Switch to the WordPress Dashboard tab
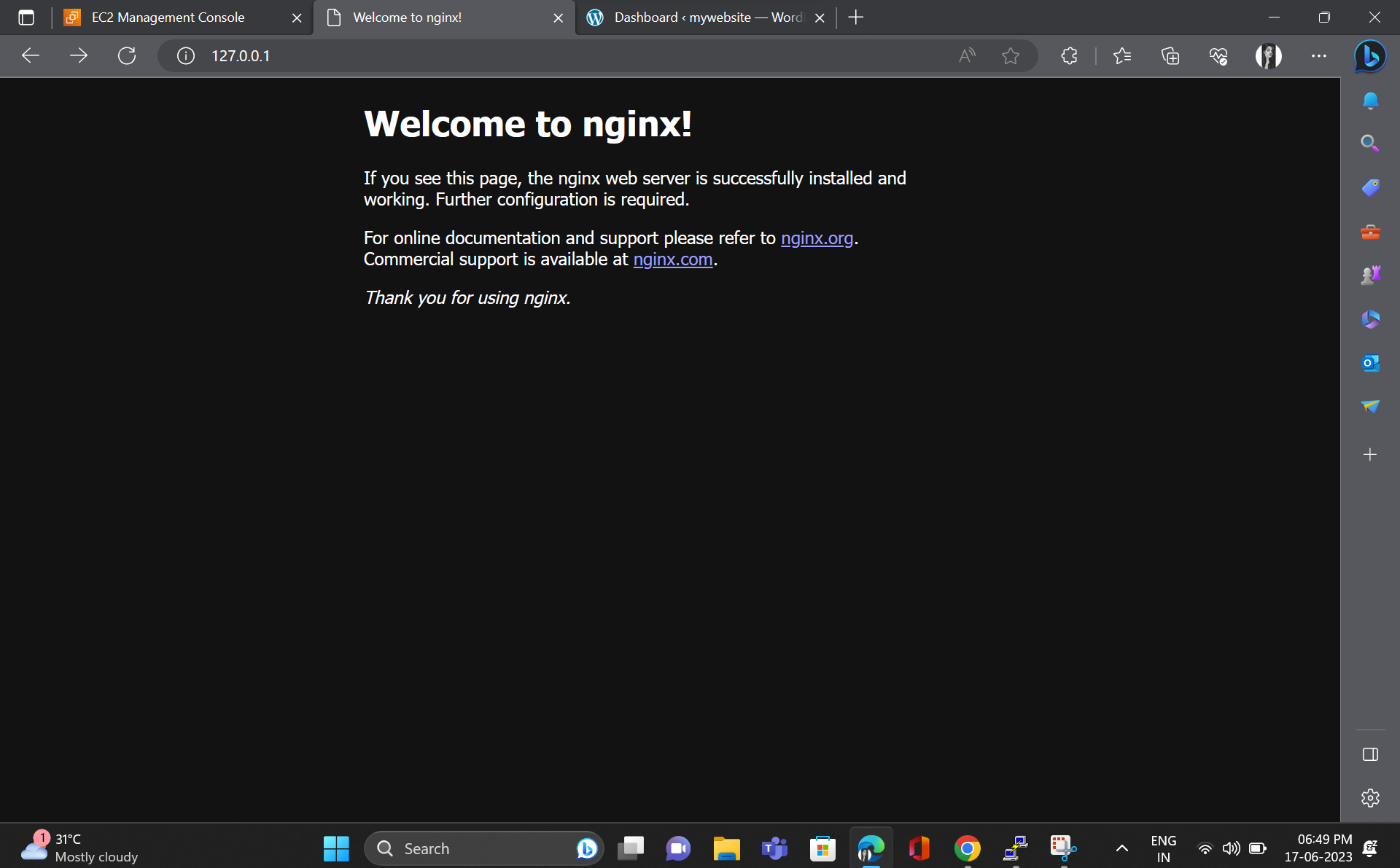This screenshot has height=868, width=1400. pos(704,17)
